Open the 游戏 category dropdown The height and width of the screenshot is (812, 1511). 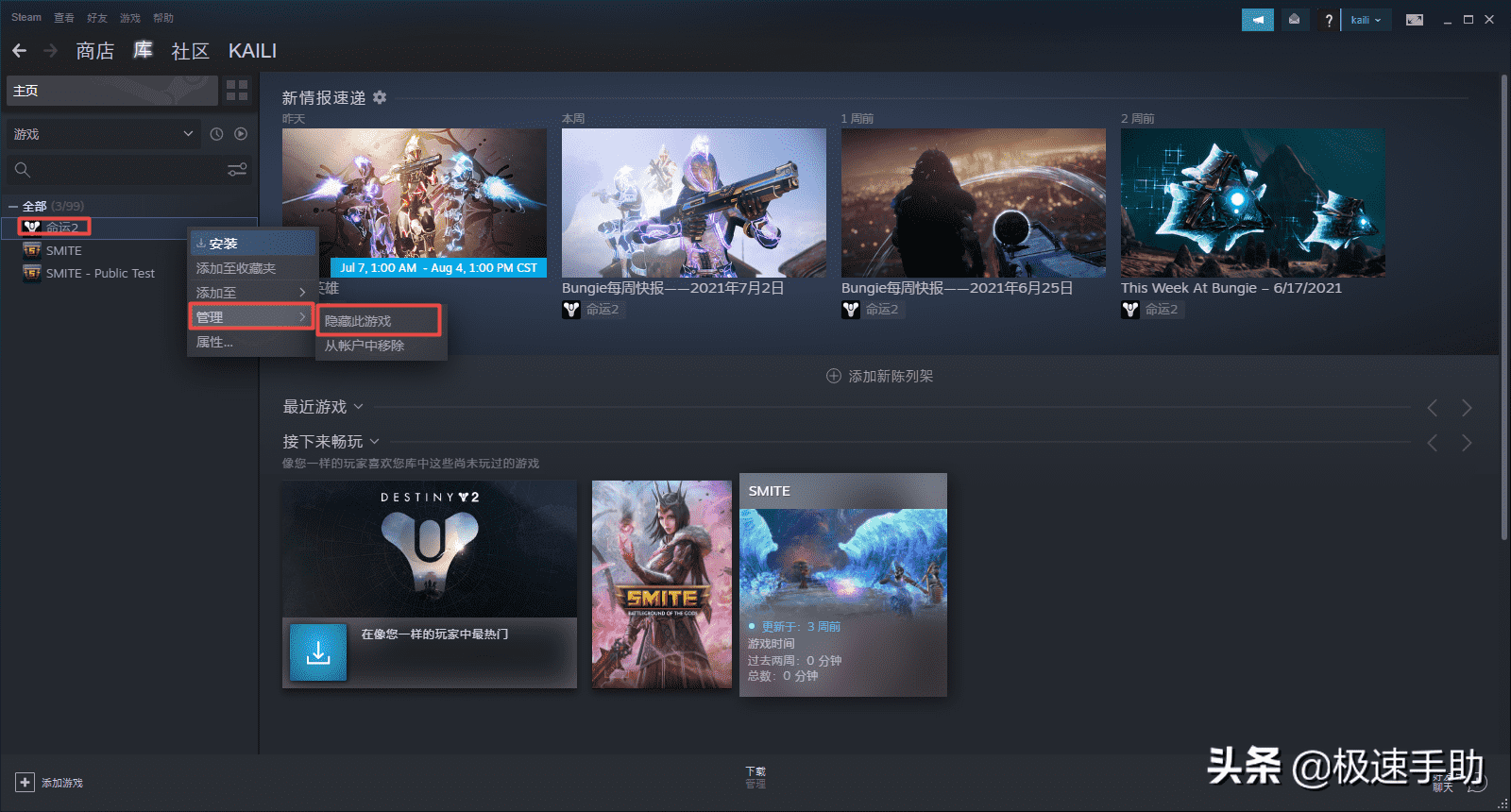pos(104,134)
